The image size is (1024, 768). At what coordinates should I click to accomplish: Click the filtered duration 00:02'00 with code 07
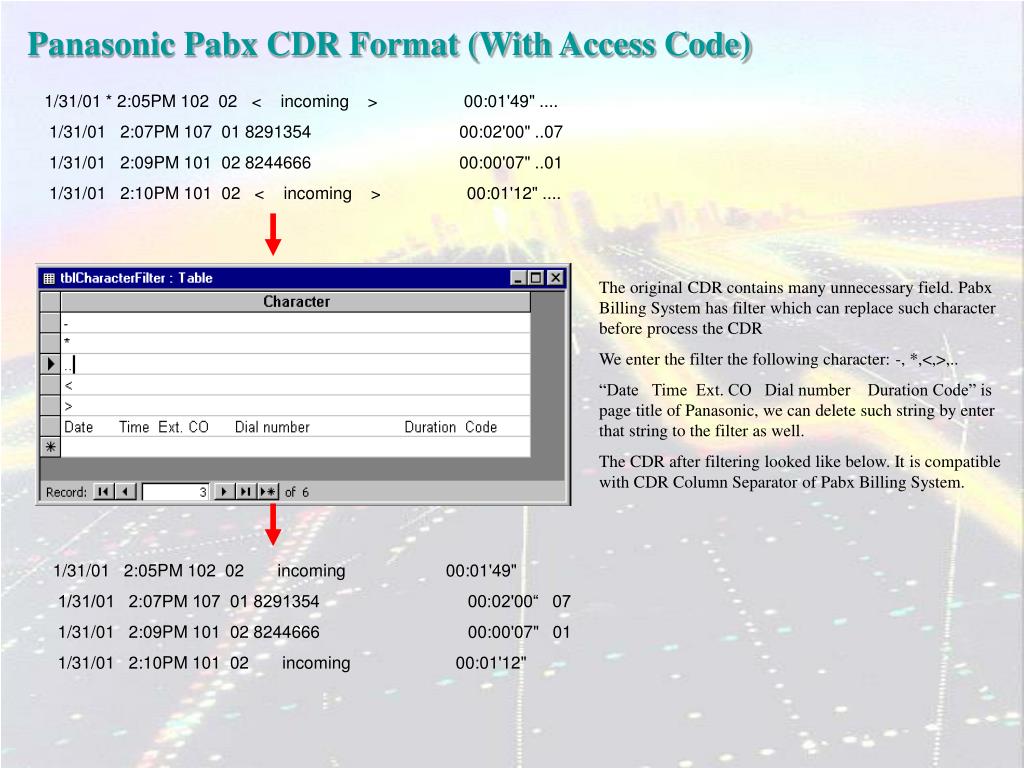[x=519, y=601]
